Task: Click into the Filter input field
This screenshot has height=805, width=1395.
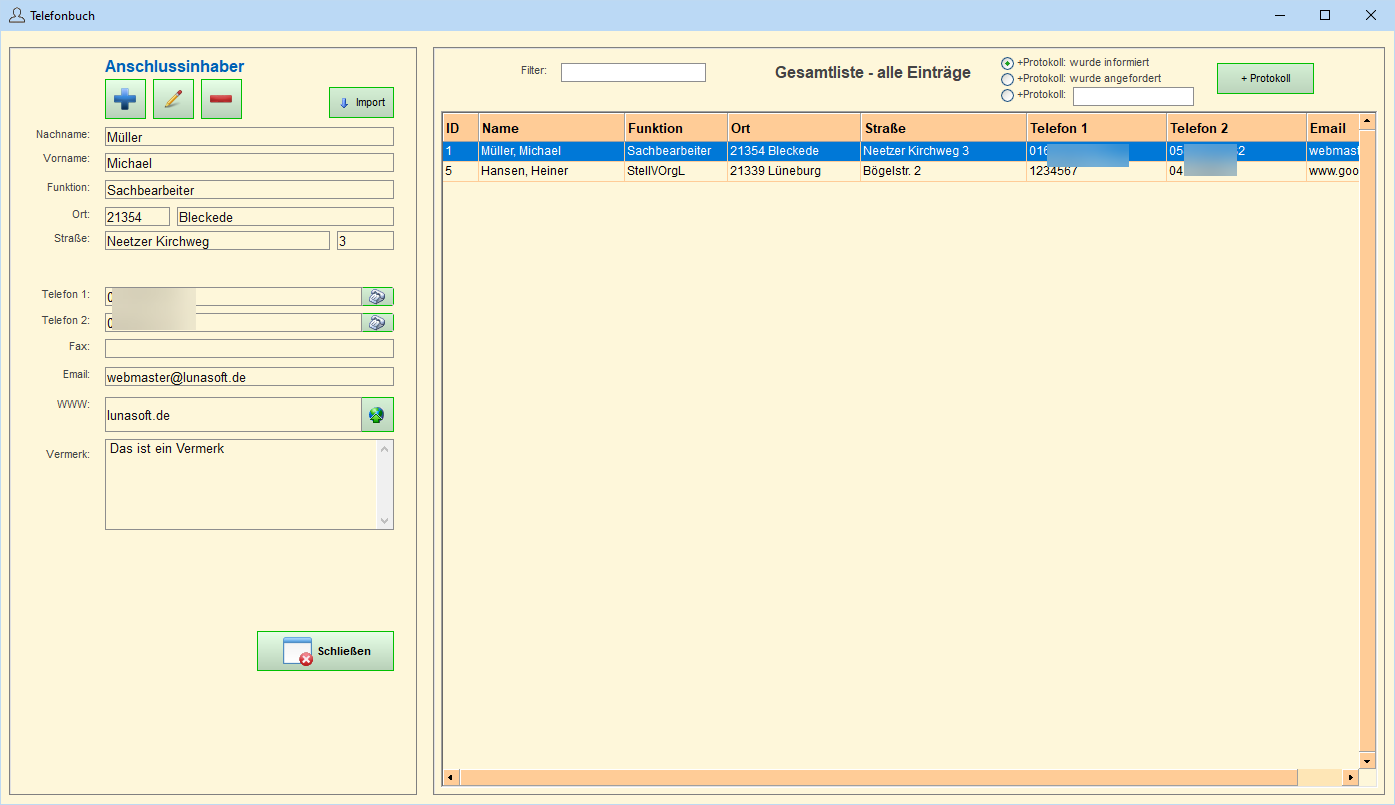Action: coord(633,73)
